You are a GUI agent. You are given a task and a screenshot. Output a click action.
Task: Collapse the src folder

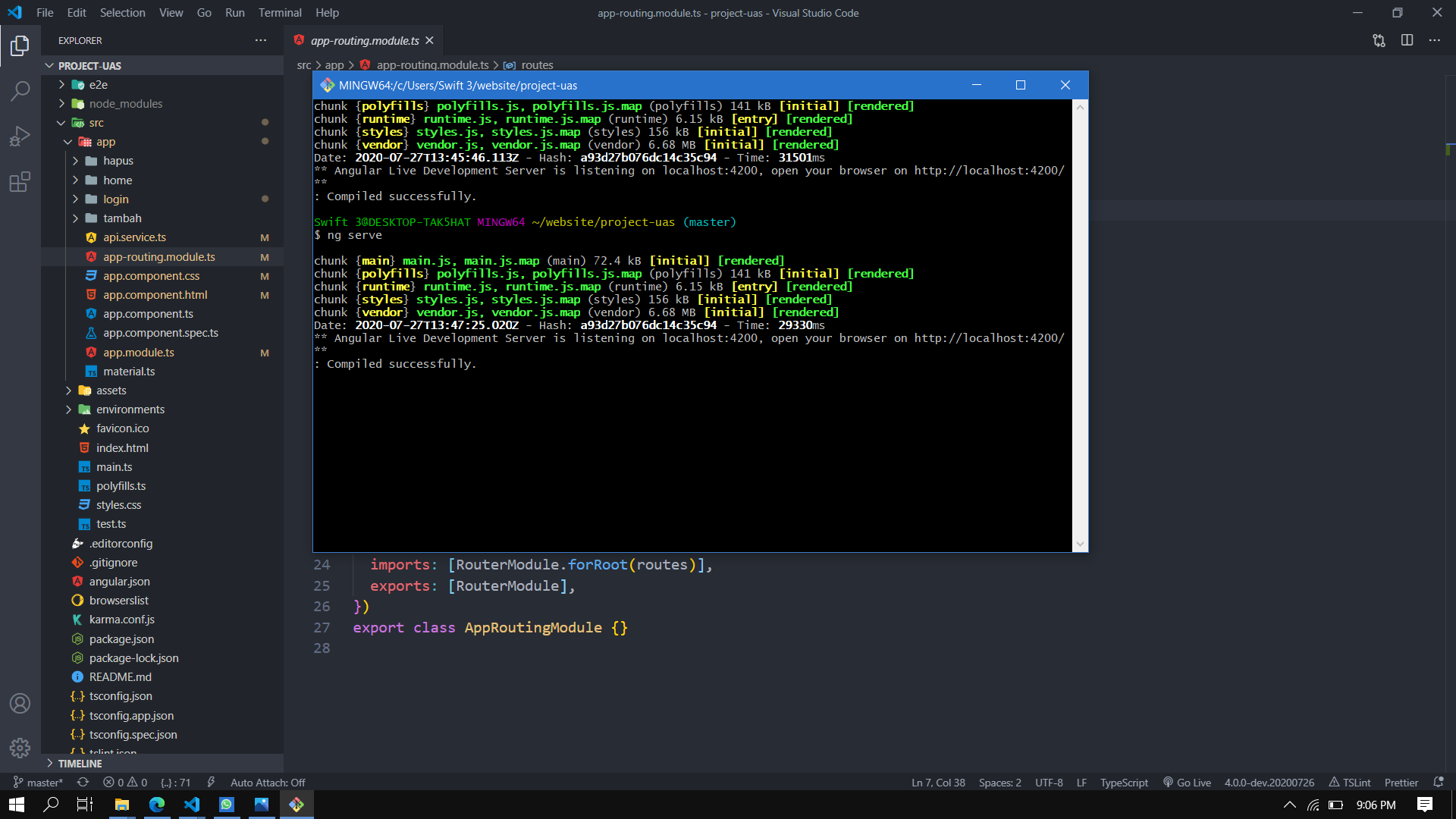tap(96, 123)
